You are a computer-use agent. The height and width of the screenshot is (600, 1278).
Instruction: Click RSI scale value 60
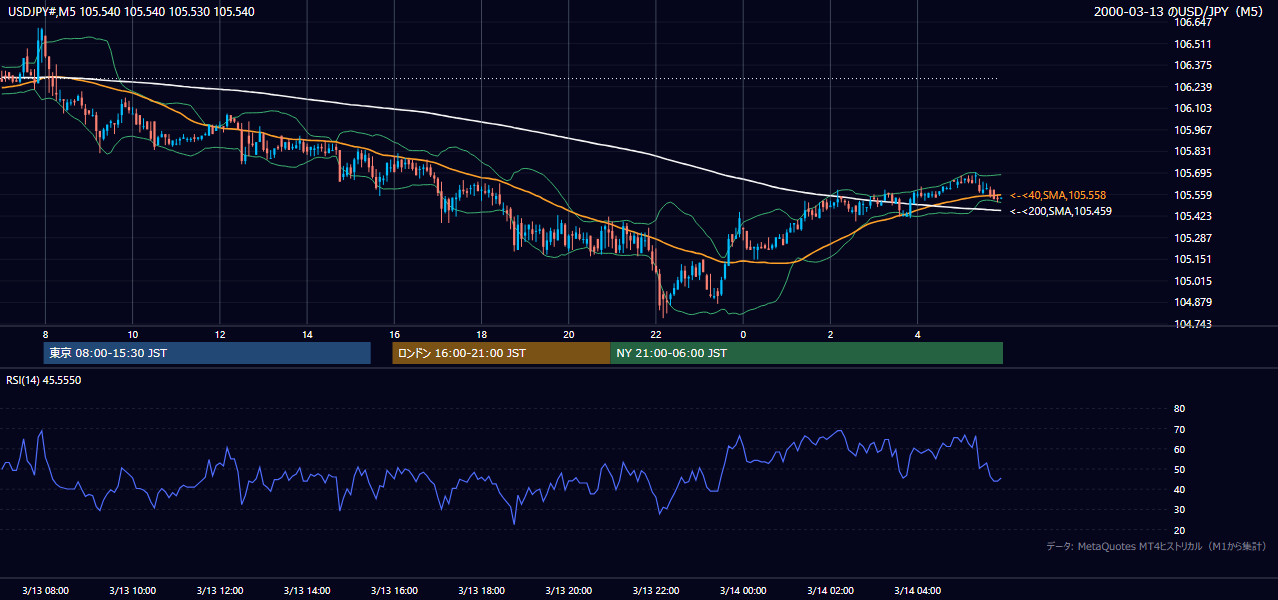click(x=1179, y=449)
